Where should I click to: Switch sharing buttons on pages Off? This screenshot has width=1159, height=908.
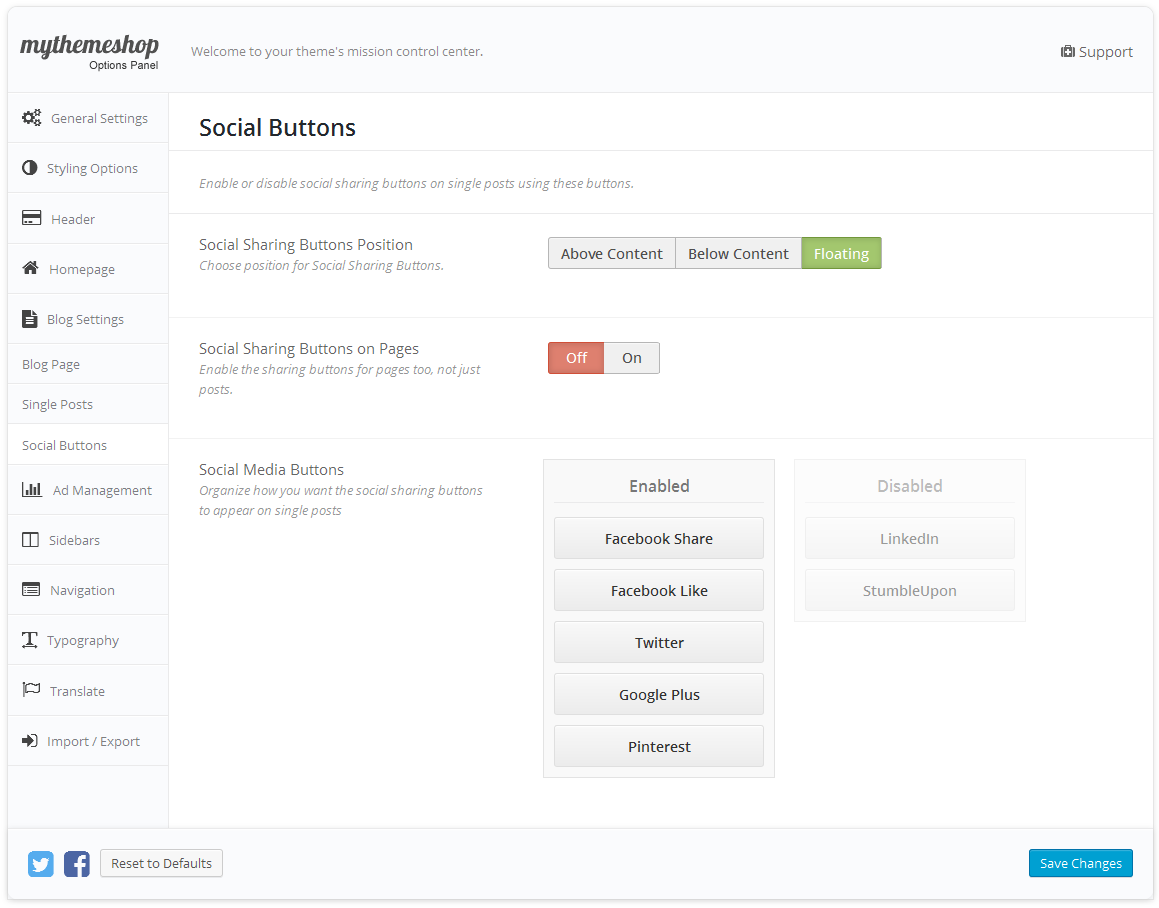click(x=576, y=358)
